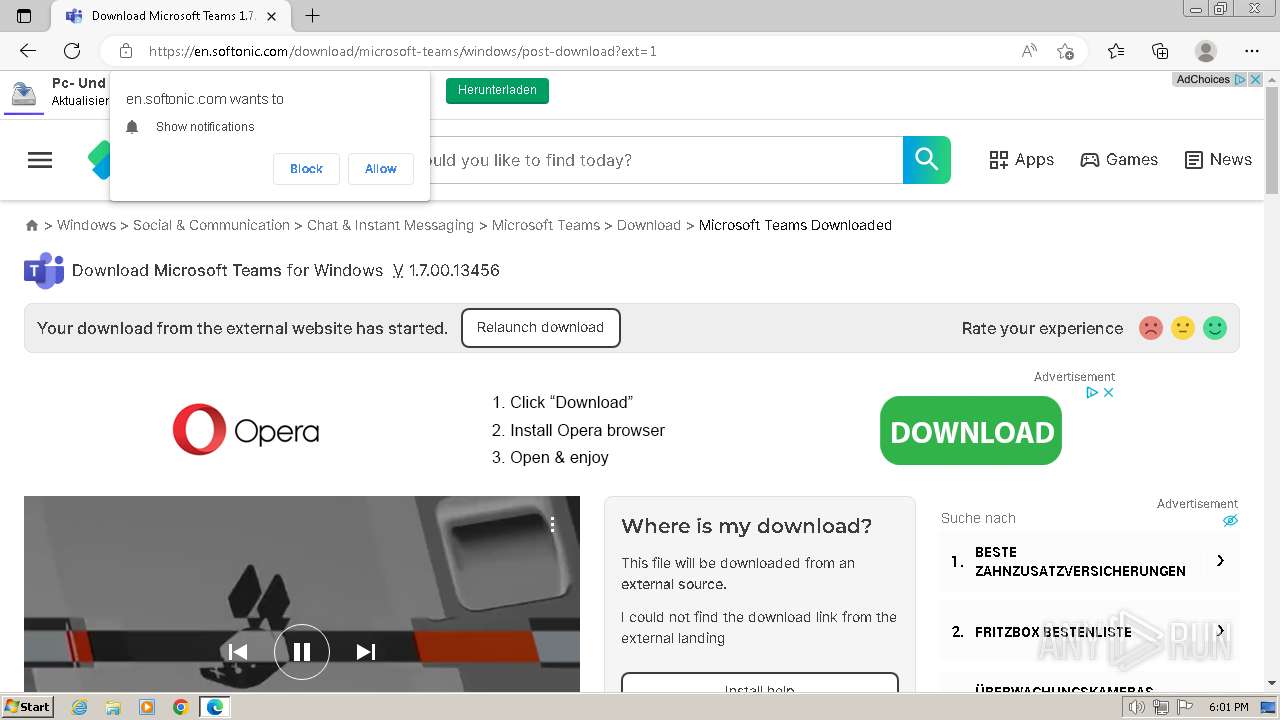Rate experience with happy green face
The image size is (1280, 720).
pyautogui.click(x=1215, y=328)
